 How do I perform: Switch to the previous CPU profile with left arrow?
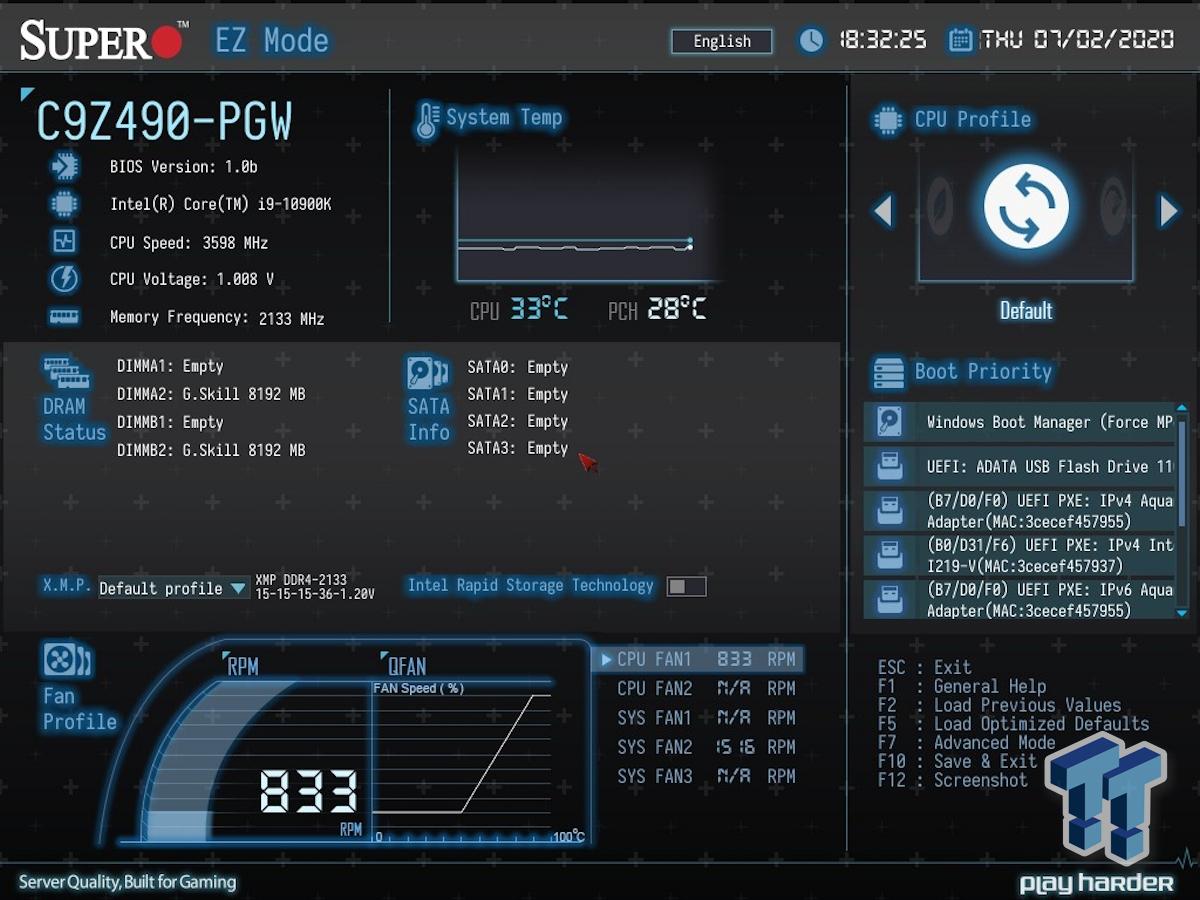tap(882, 211)
